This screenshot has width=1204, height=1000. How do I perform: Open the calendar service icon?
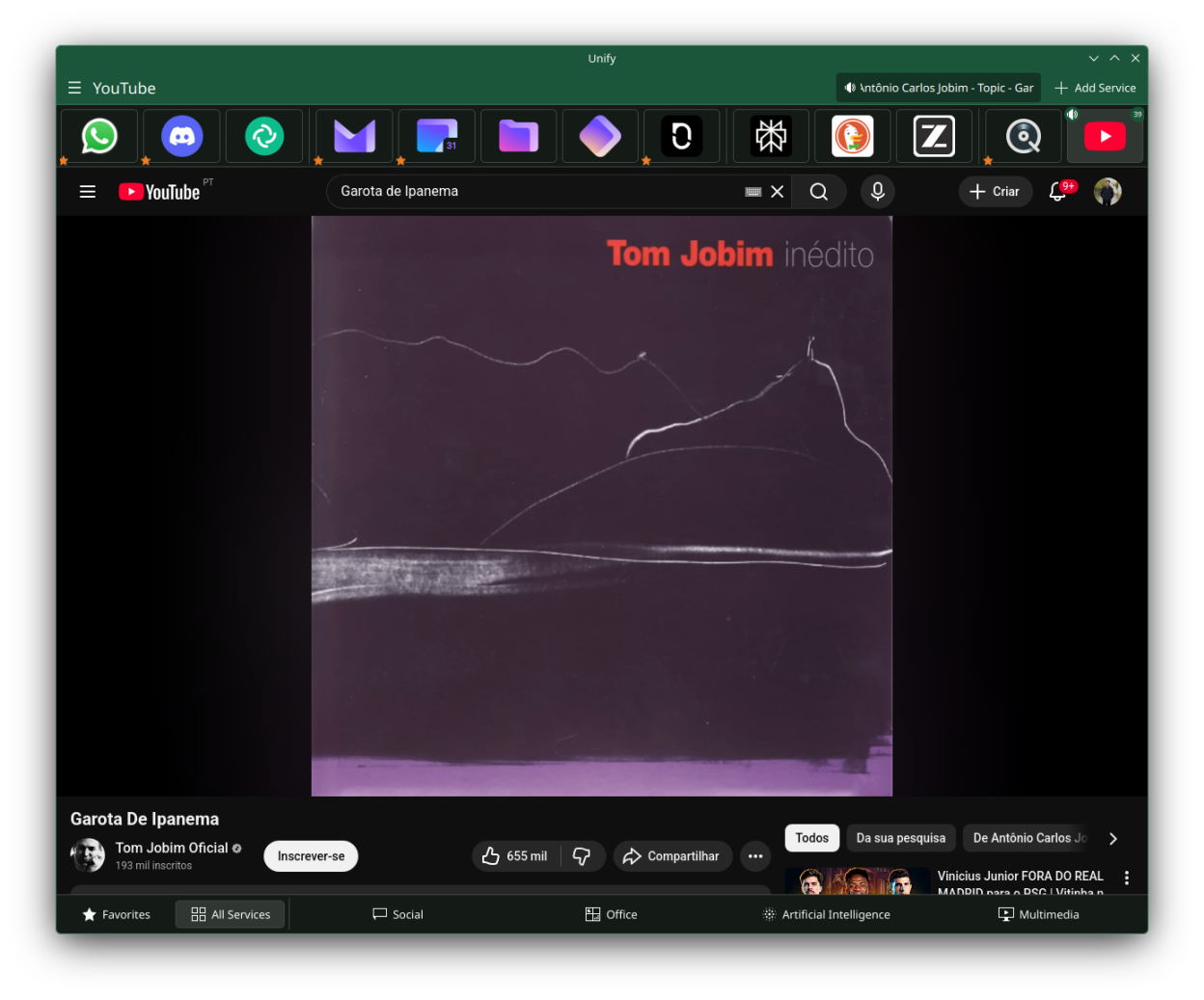[x=436, y=136]
